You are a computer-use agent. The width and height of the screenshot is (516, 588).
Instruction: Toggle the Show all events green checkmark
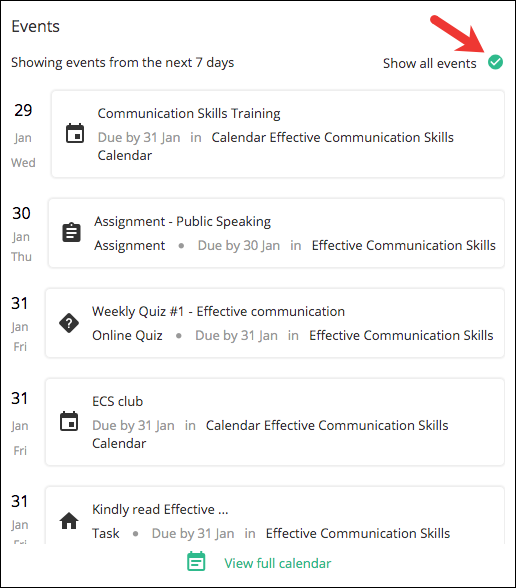pyautogui.click(x=495, y=62)
